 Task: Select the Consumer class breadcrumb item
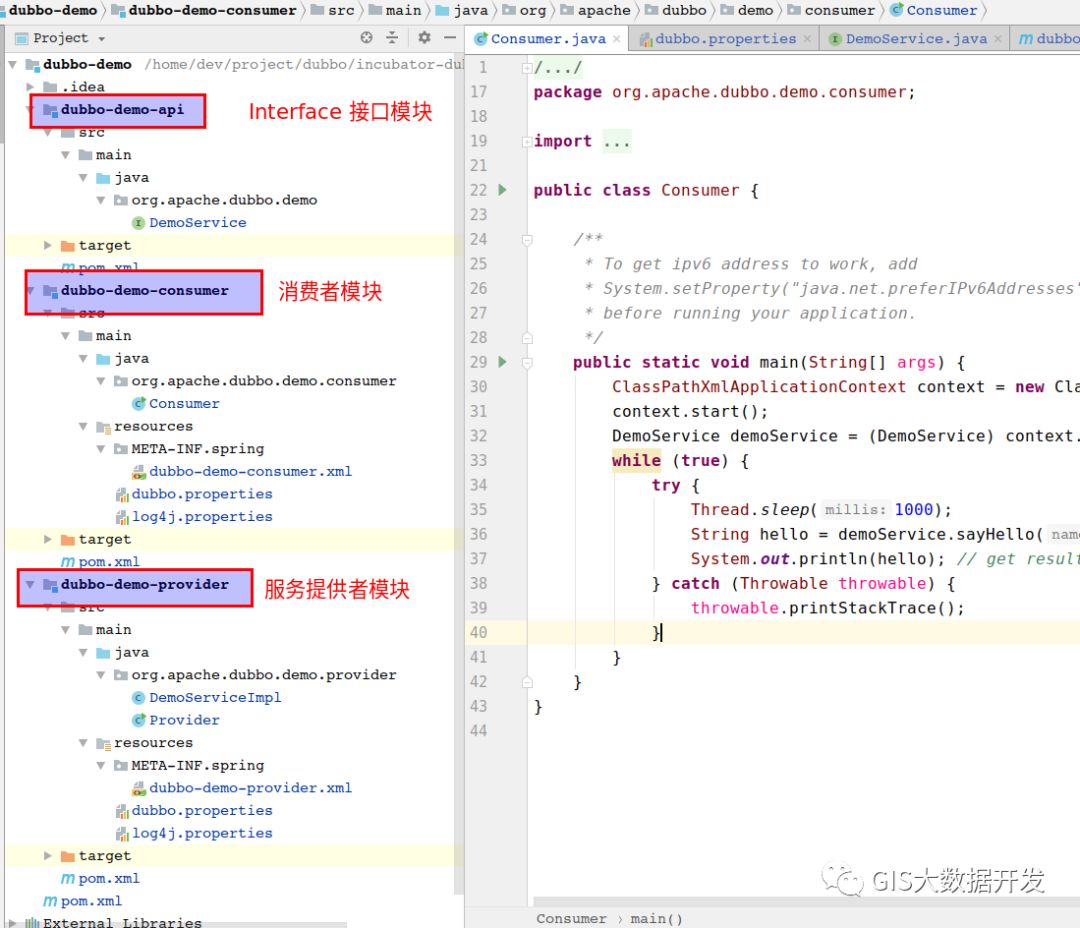pos(934,10)
